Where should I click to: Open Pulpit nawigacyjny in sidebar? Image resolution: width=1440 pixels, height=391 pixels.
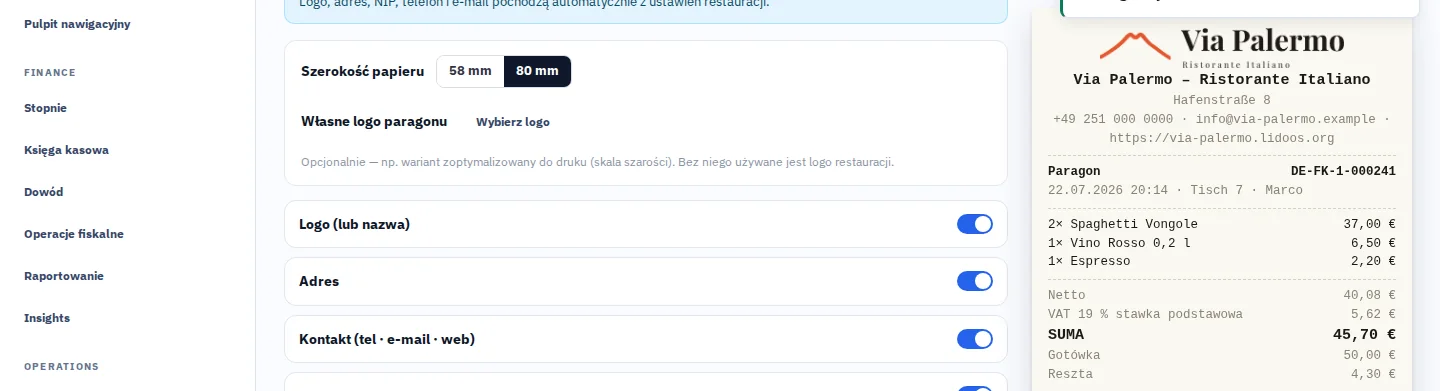[77, 24]
